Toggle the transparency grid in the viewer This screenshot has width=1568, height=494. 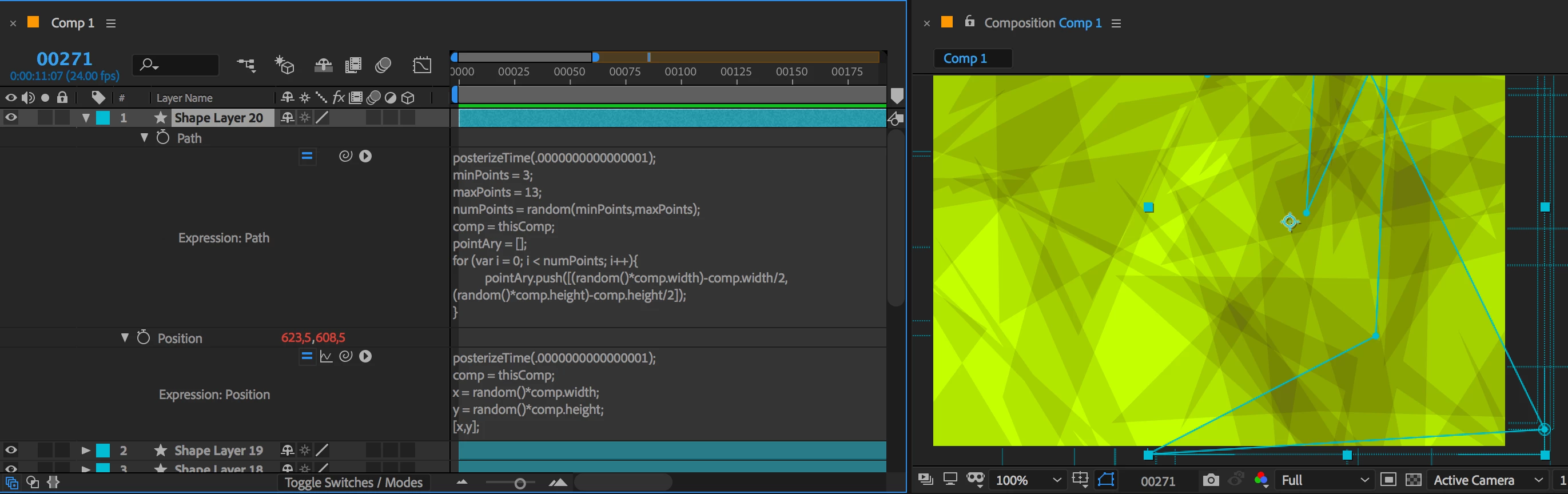pos(1414,480)
